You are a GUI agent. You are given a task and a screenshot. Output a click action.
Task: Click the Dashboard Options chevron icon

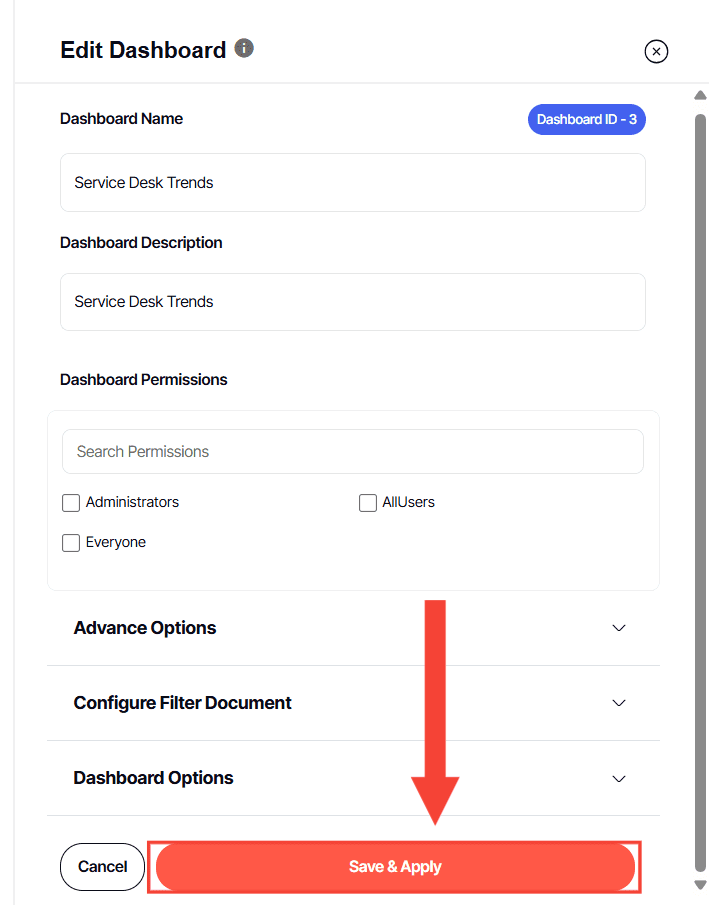click(x=619, y=779)
